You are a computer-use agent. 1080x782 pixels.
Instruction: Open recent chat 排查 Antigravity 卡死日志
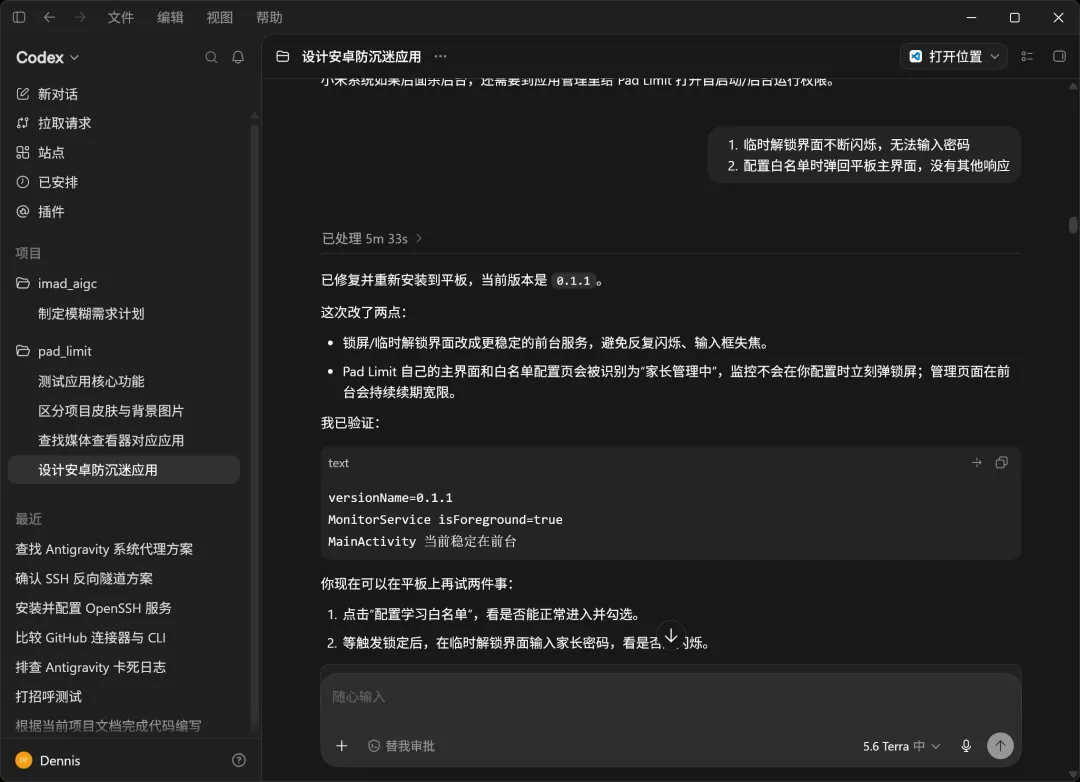coord(90,668)
